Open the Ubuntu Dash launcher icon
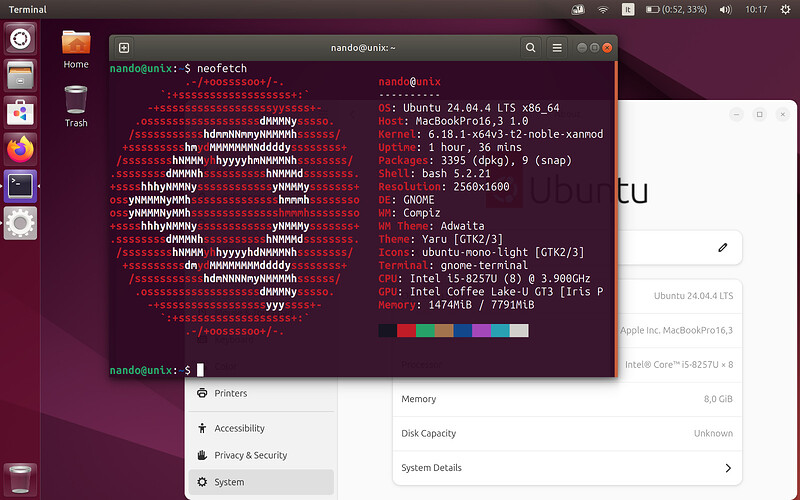Screen dimensions: 800x500 (x=20, y=39)
